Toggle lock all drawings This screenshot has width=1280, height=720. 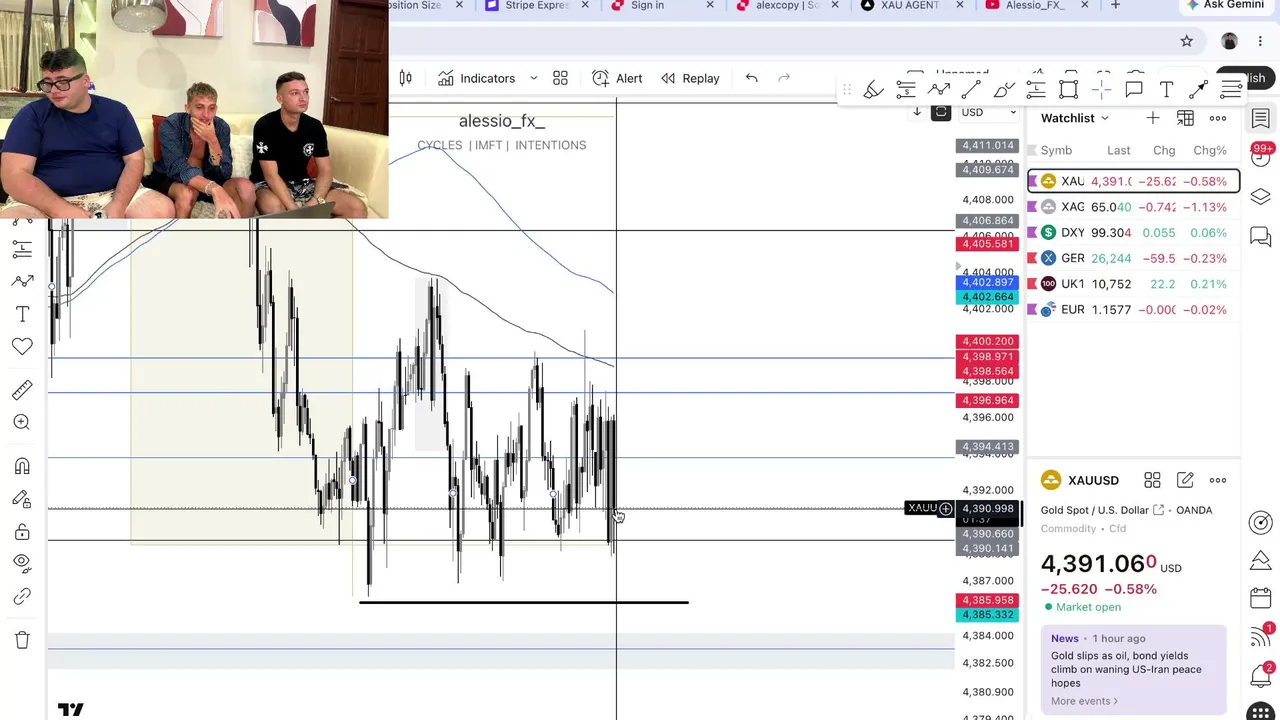(22, 531)
